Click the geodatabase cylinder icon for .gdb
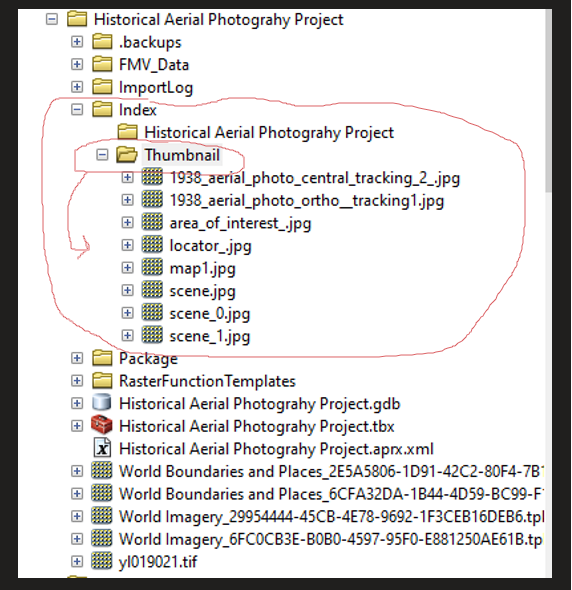Viewport: 572px width, 590px height. pos(102,402)
